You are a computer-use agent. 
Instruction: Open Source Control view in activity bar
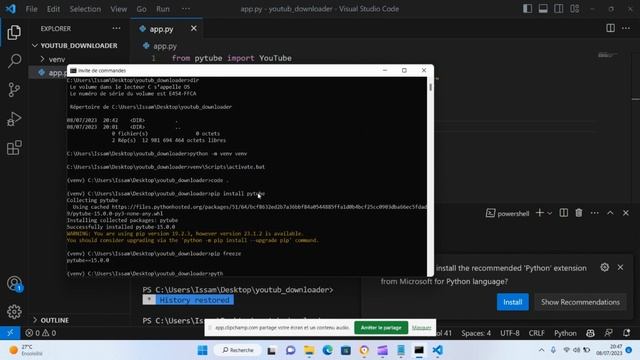pyautogui.click(x=14, y=90)
